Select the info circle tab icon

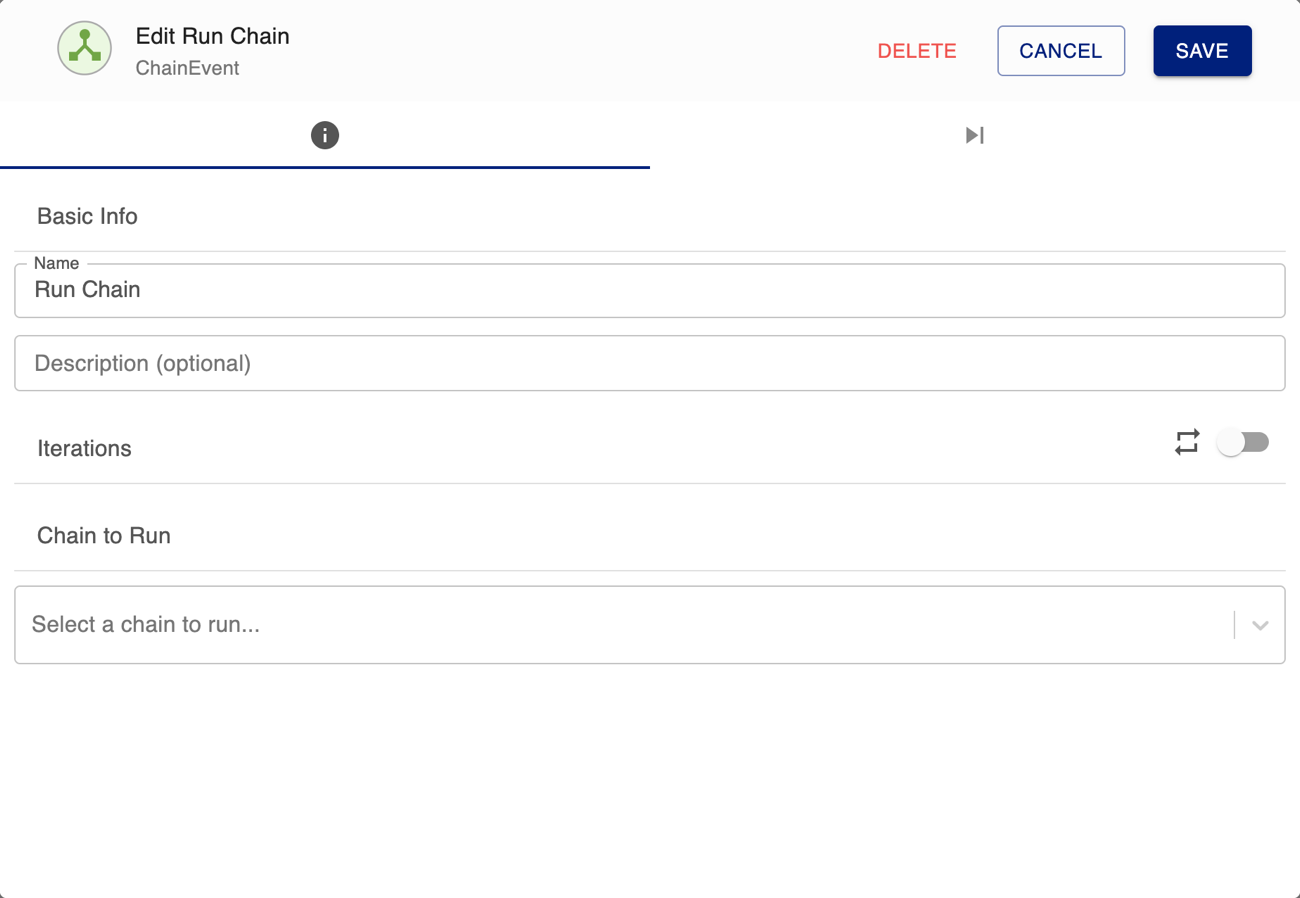324,135
